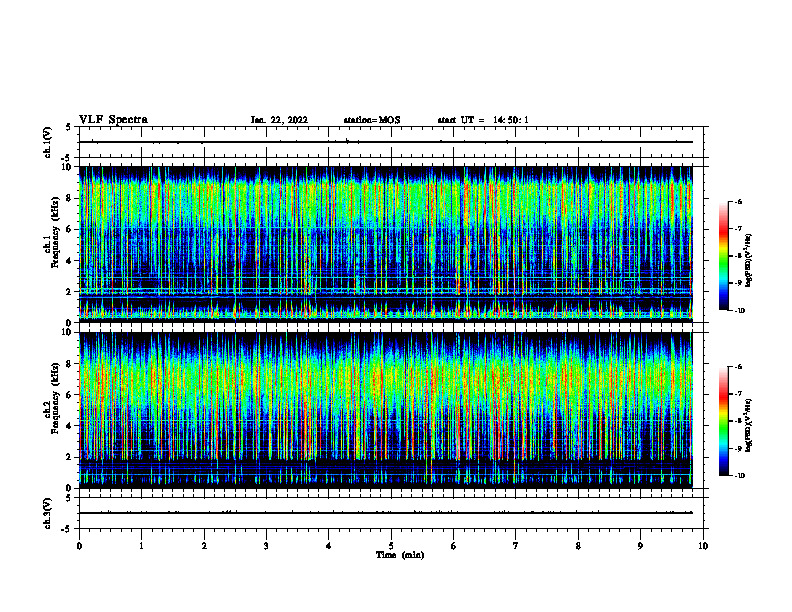The image size is (792, 612).
Task: Select the "6" kHz tick of ch.2 spectrogram
Action: click(x=70, y=395)
